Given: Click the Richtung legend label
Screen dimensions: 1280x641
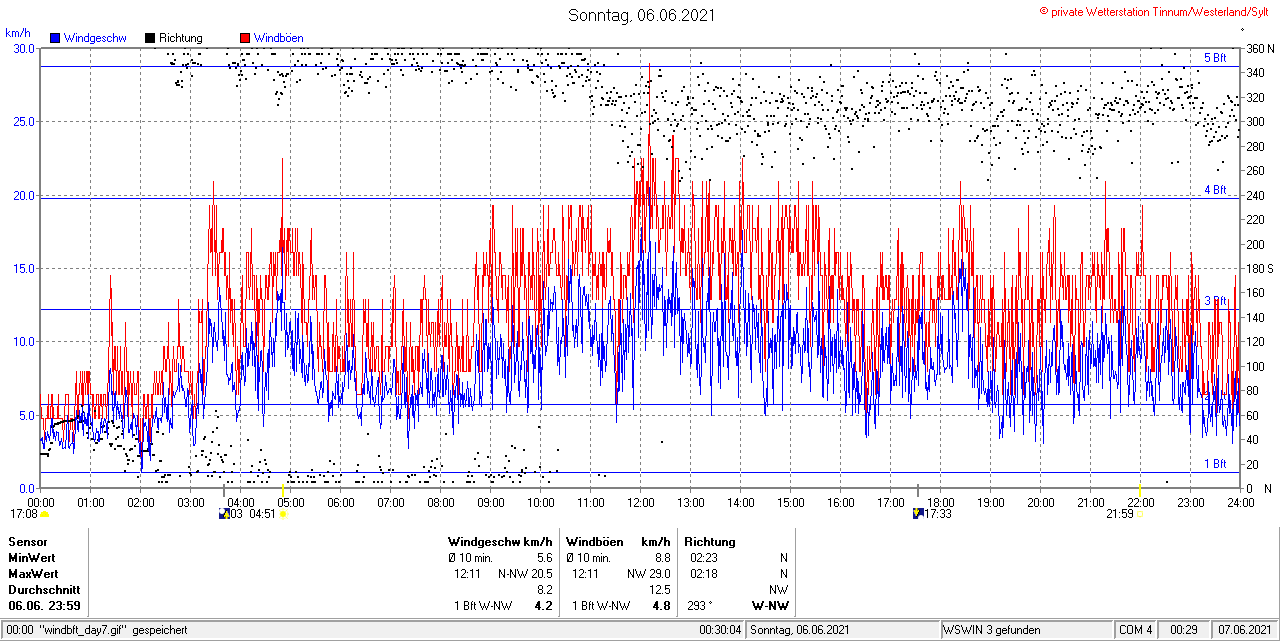Looking at the screenshot, I should pyautogui.click(x=181, y=38).
